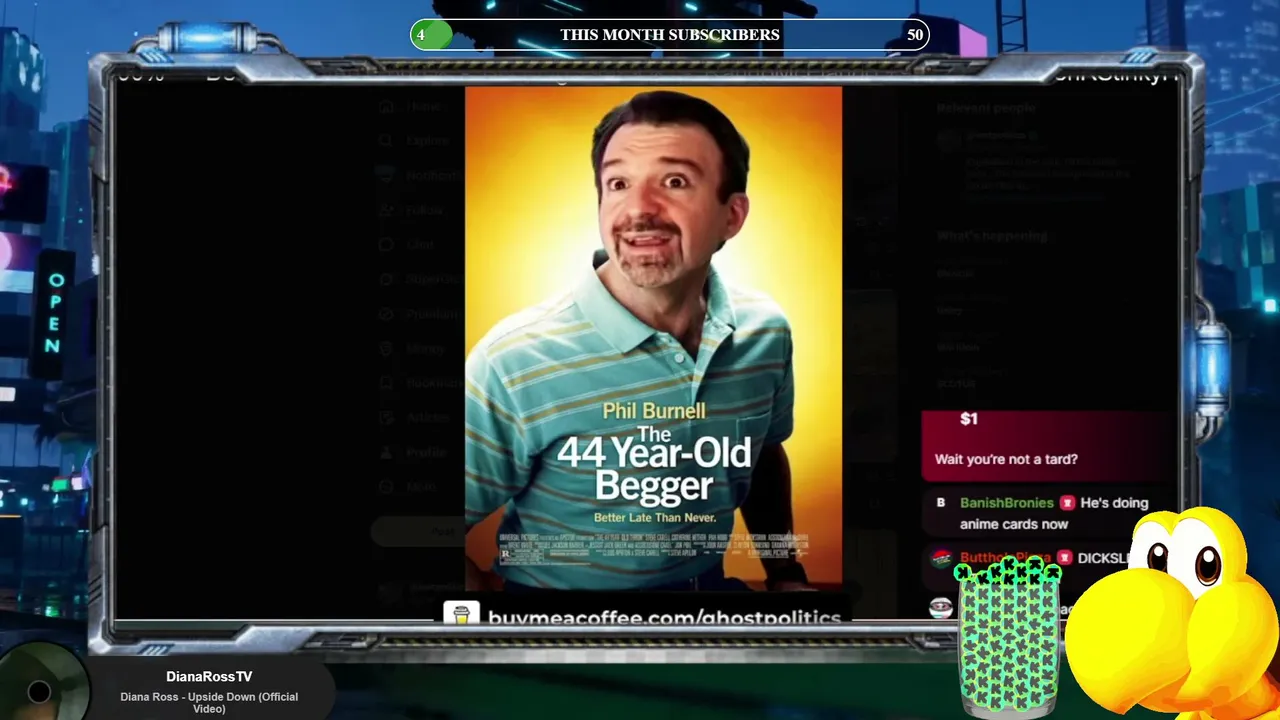1280x720 pixels.
Task: Click the monthly subscribers progress bar
Action: (x=670, y=35)
